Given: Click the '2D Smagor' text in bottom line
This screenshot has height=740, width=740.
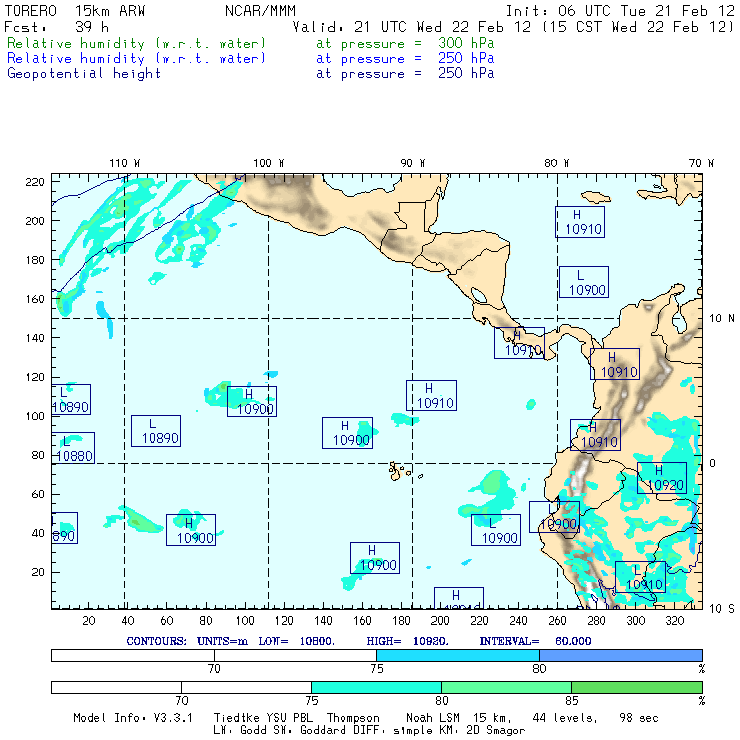Looking at the screenshot, I should (x=496, y=731).
